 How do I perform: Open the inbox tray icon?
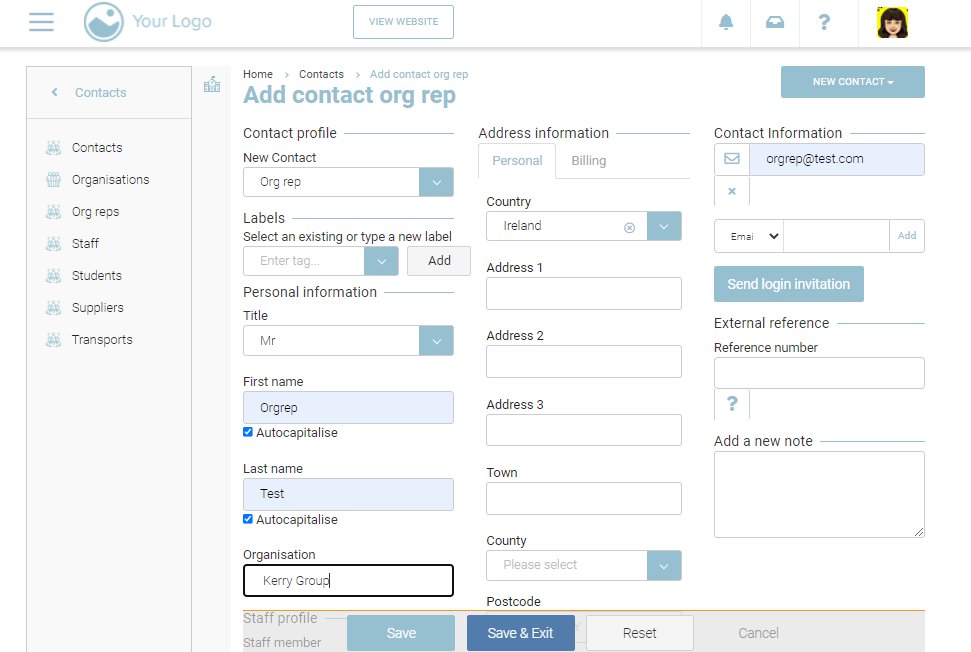point(775,22)
